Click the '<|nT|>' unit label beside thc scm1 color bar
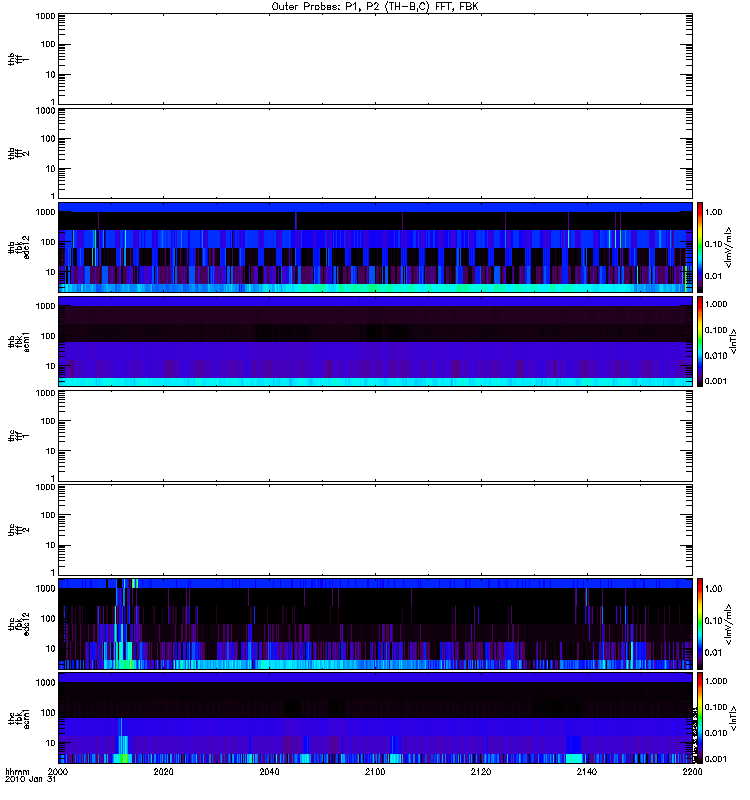Screen dimensions: 750x800 tap(733, 718)
